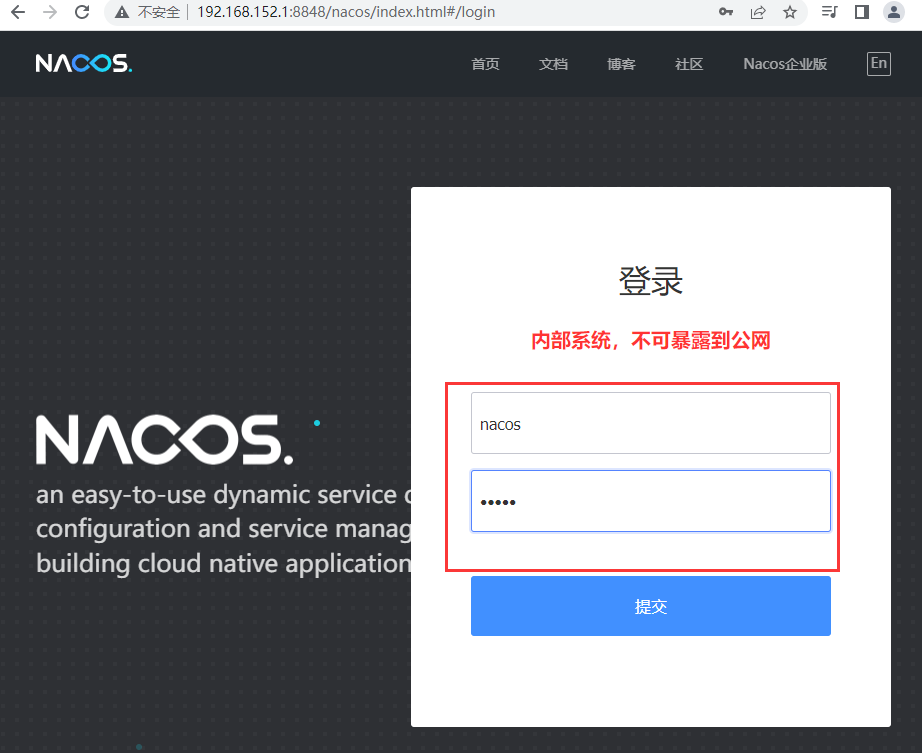Viewport: 922px width, 753px height.
Task: Click the address bar URL
Action: (346, 12)
